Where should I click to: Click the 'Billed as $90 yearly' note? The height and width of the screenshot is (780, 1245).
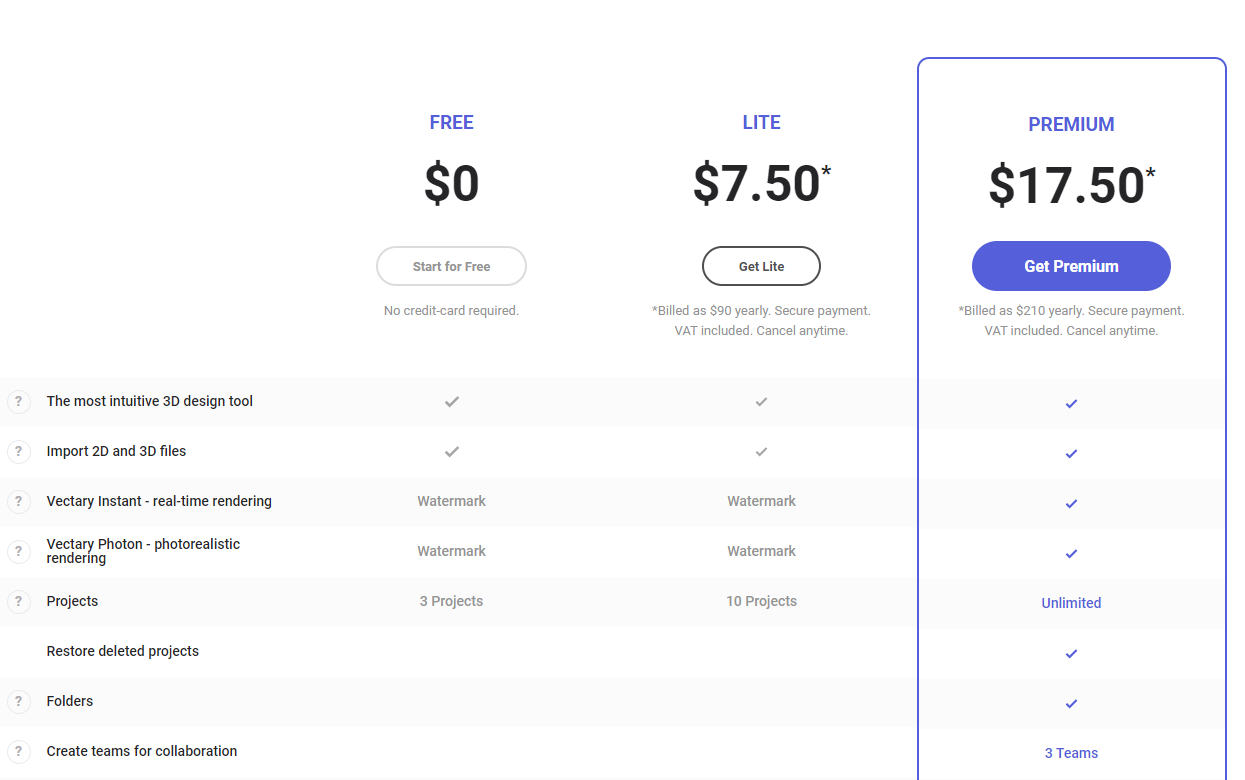761,321
